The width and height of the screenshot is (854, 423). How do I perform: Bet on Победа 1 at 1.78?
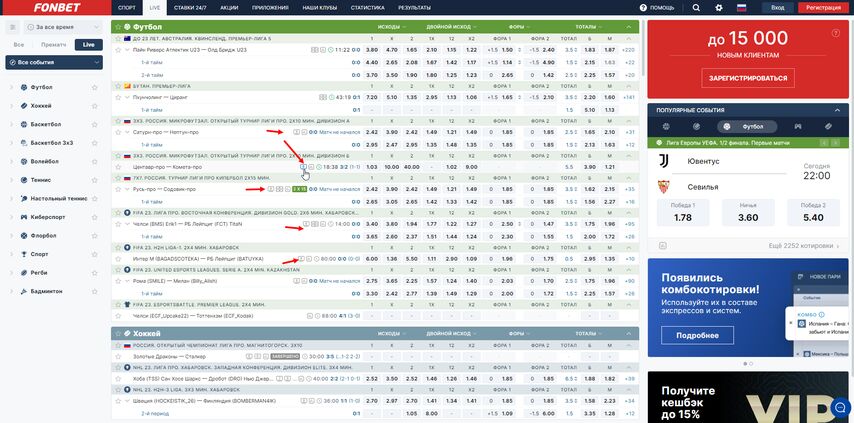tap(683, 212)
